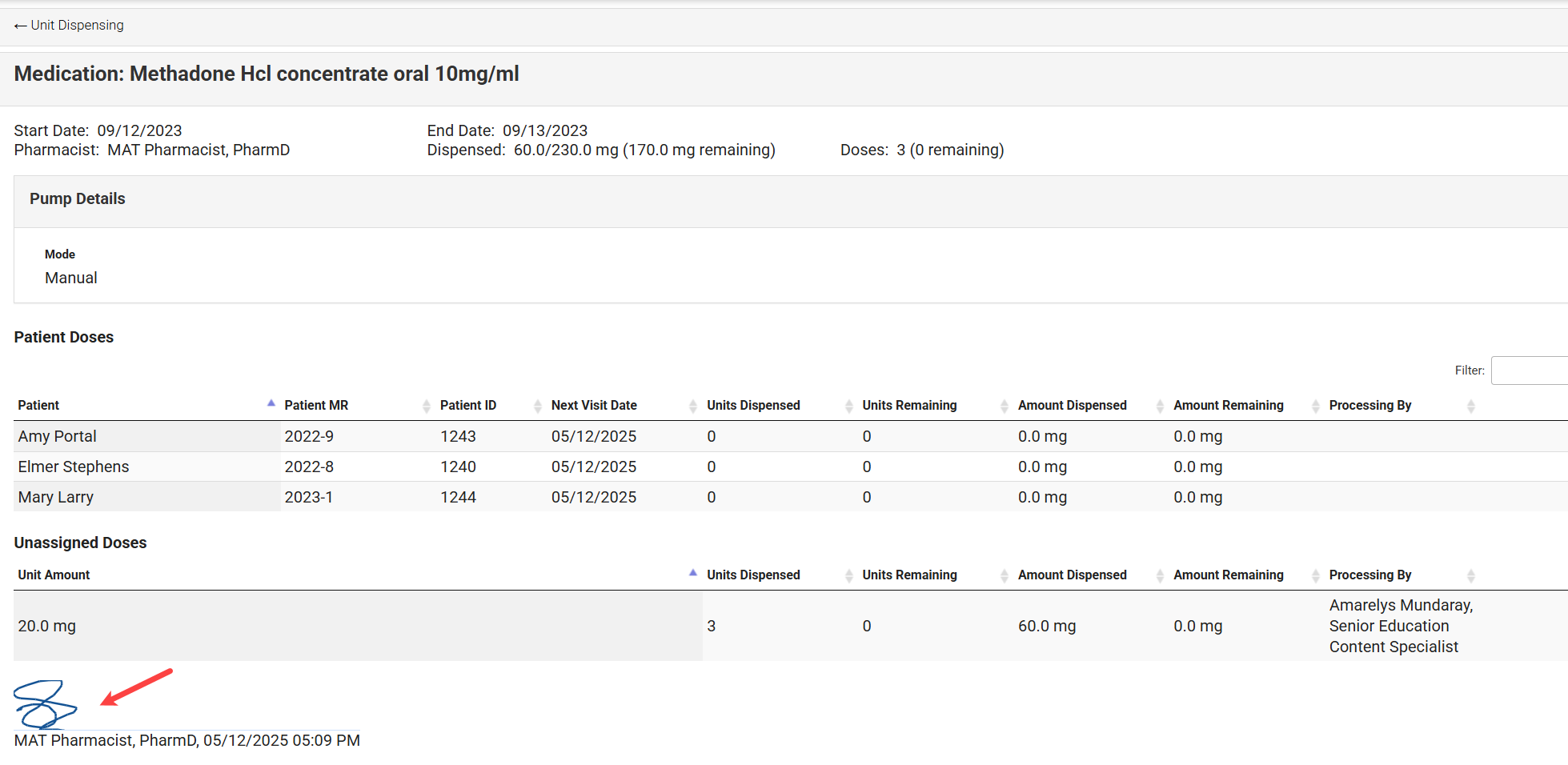Sort Patient Doses by Amount Dispensed arrows
The width and height of the screenshot is (1568, 765).
[x=1159, y=406]
